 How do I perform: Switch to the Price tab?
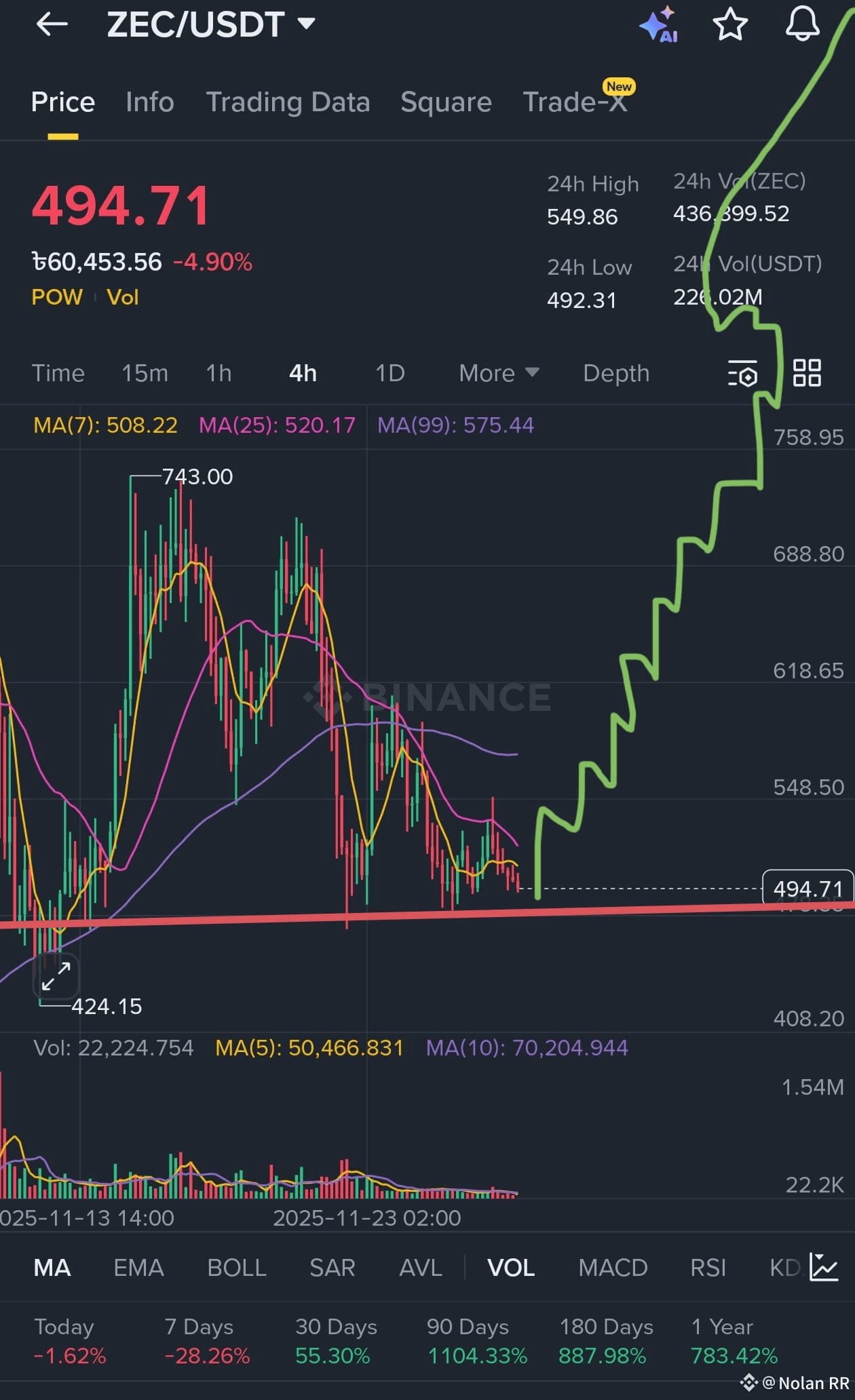[x=63, y=102]
